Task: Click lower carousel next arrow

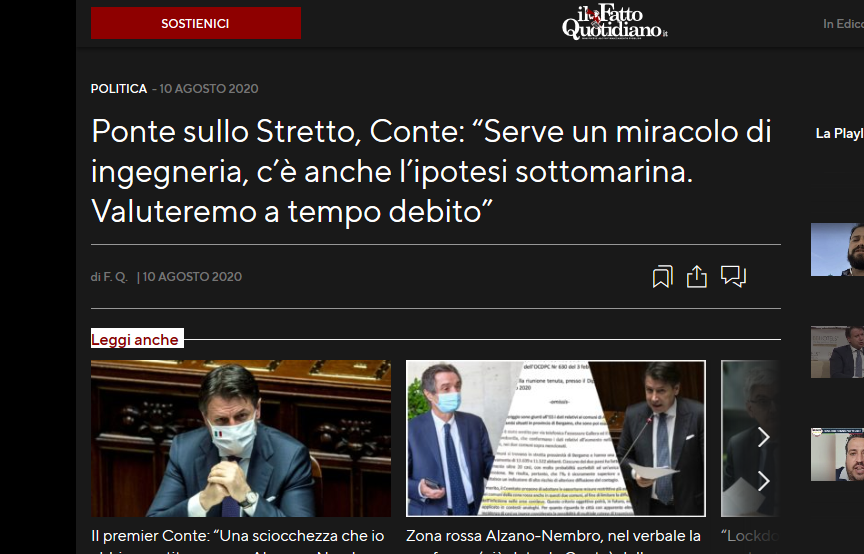Action: tap(763, 481)
